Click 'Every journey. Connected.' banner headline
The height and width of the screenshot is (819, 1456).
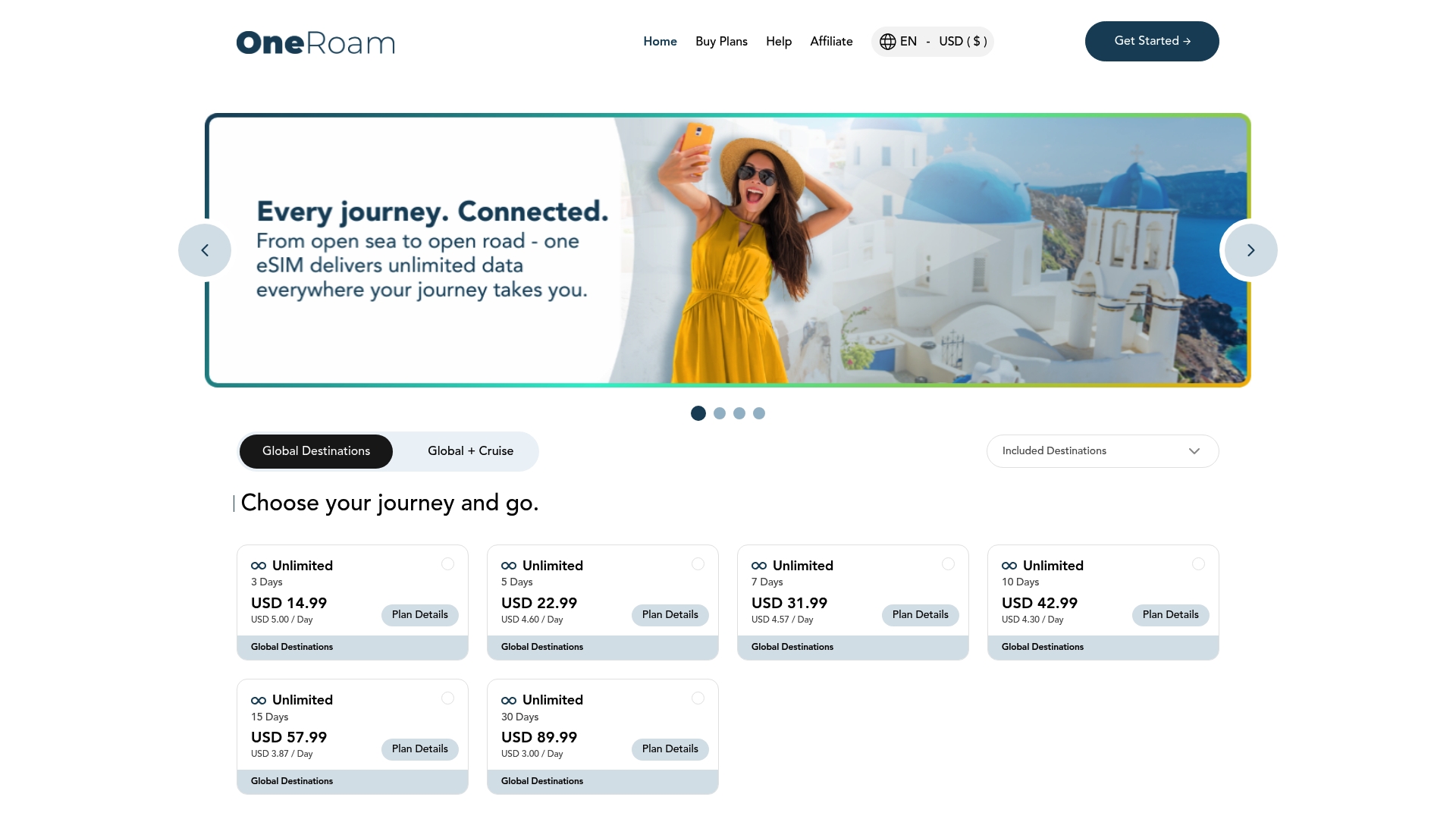pos(432,212)
